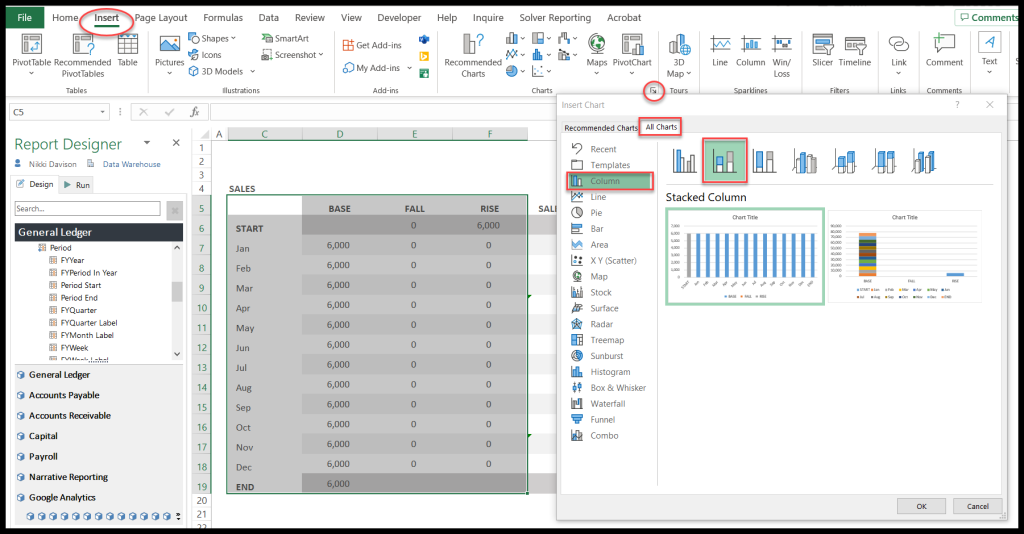Select the Stacked Column subtype icon
Viewport: 1024px width, 534px height.
tap(726, 160)
